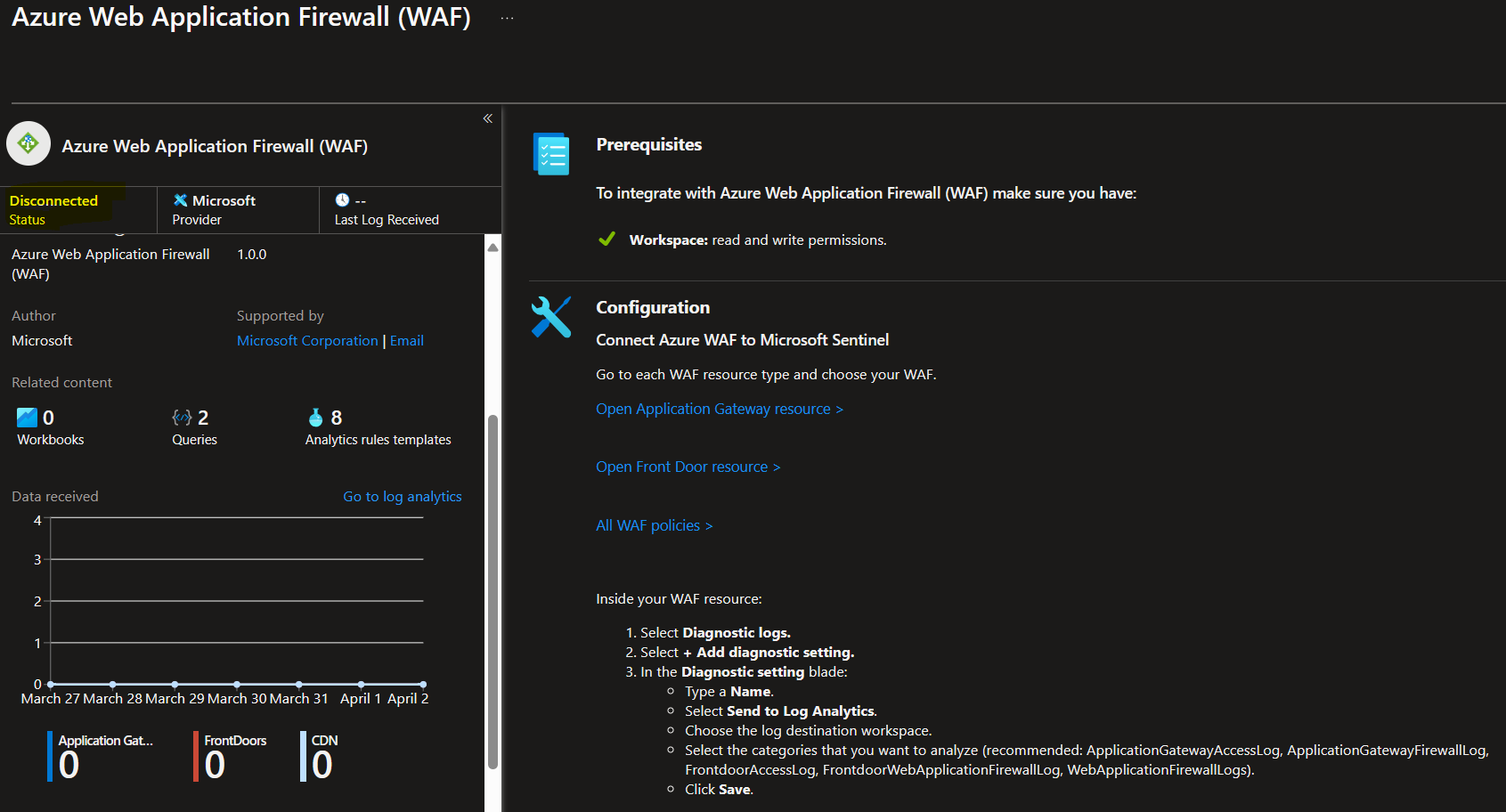Collapse the connector details pane with double-chevron
The height and width of the screenshot is (812, 1506).
click(487, 118)
